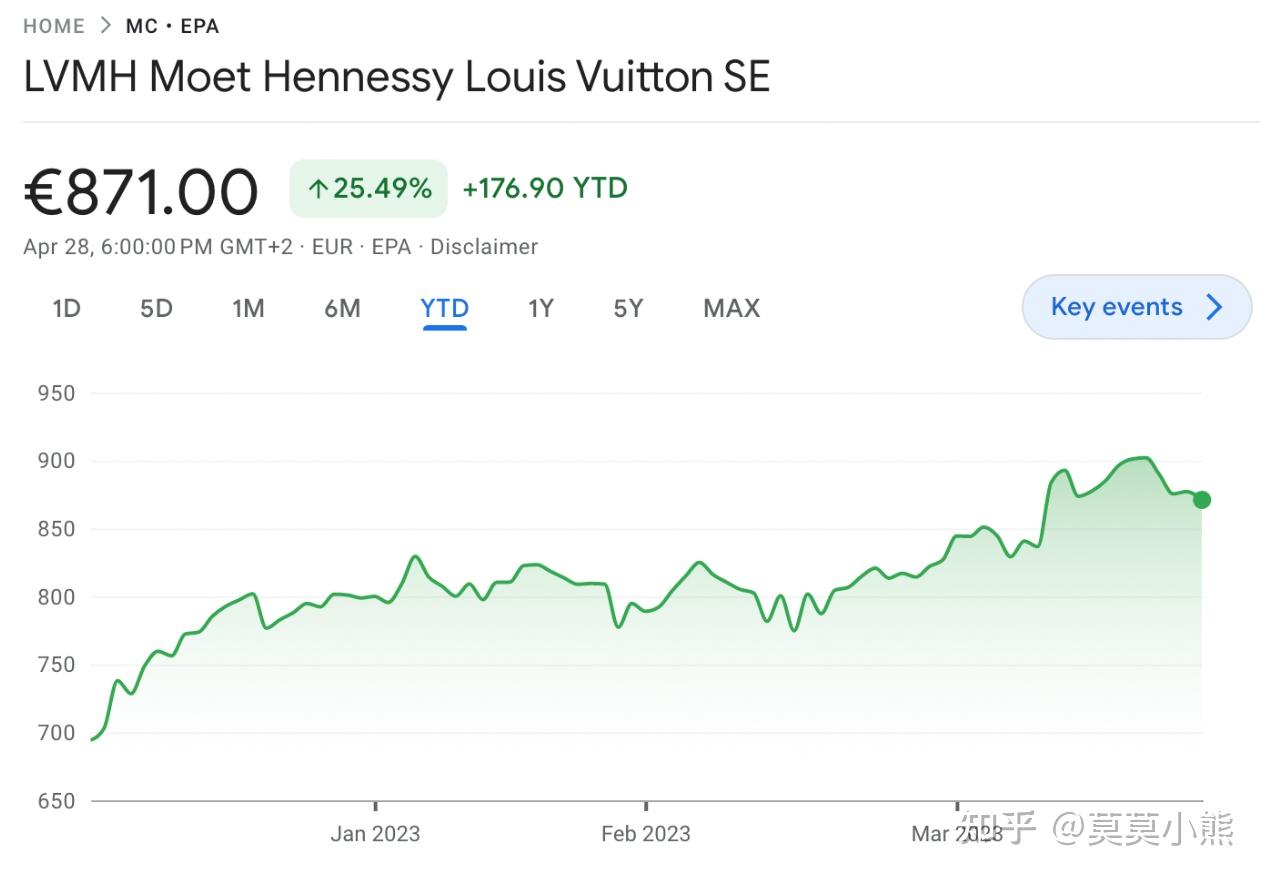Click the green dot marking the latest price
1266x878 pixels.
[1201, 498]
